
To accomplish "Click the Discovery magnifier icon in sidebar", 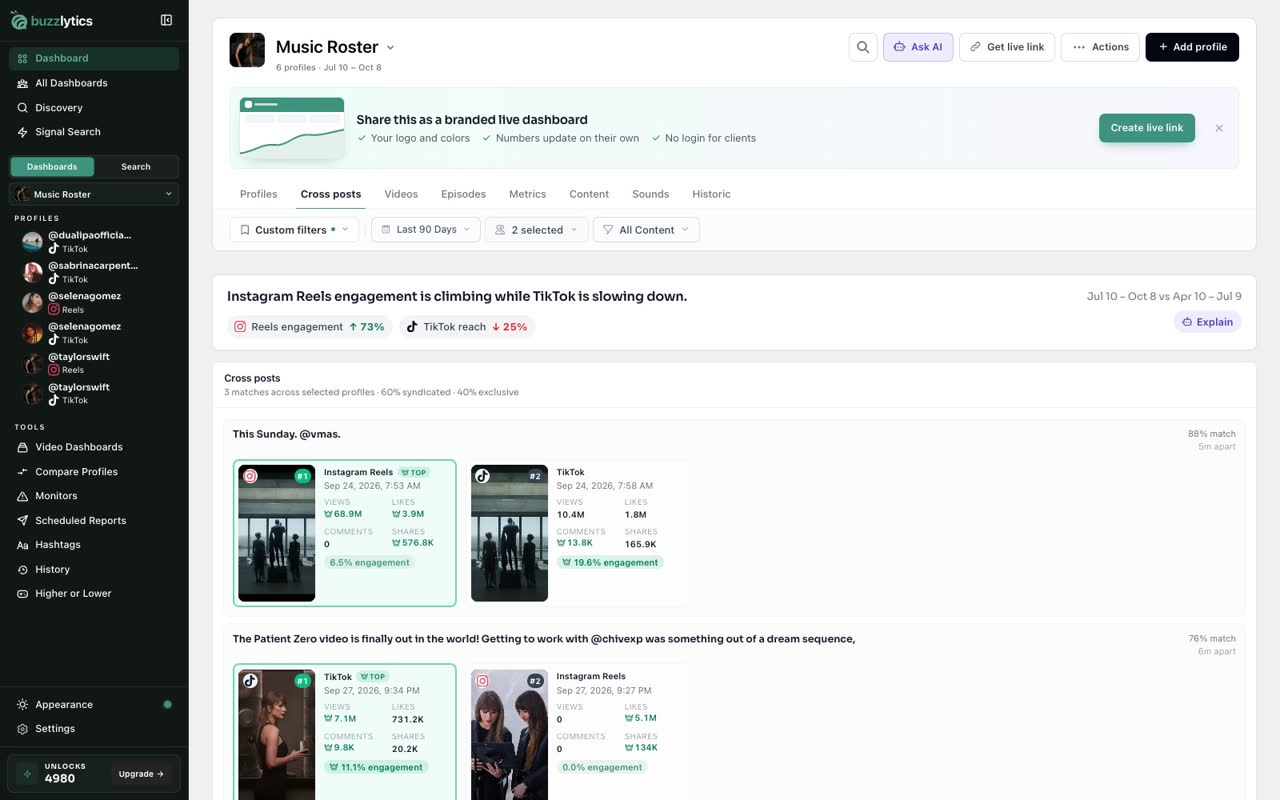I will click(23, 107).
